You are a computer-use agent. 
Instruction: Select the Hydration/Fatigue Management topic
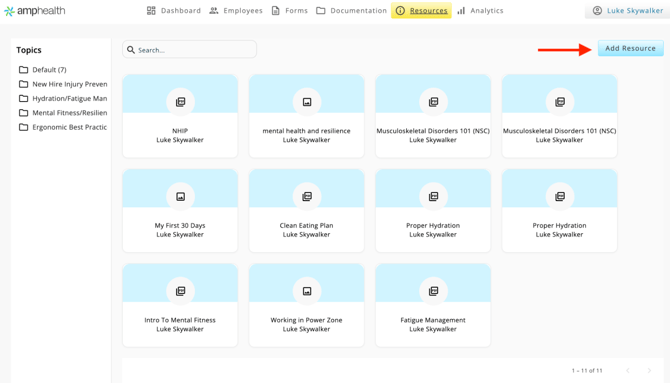click(x=63, y=98)
